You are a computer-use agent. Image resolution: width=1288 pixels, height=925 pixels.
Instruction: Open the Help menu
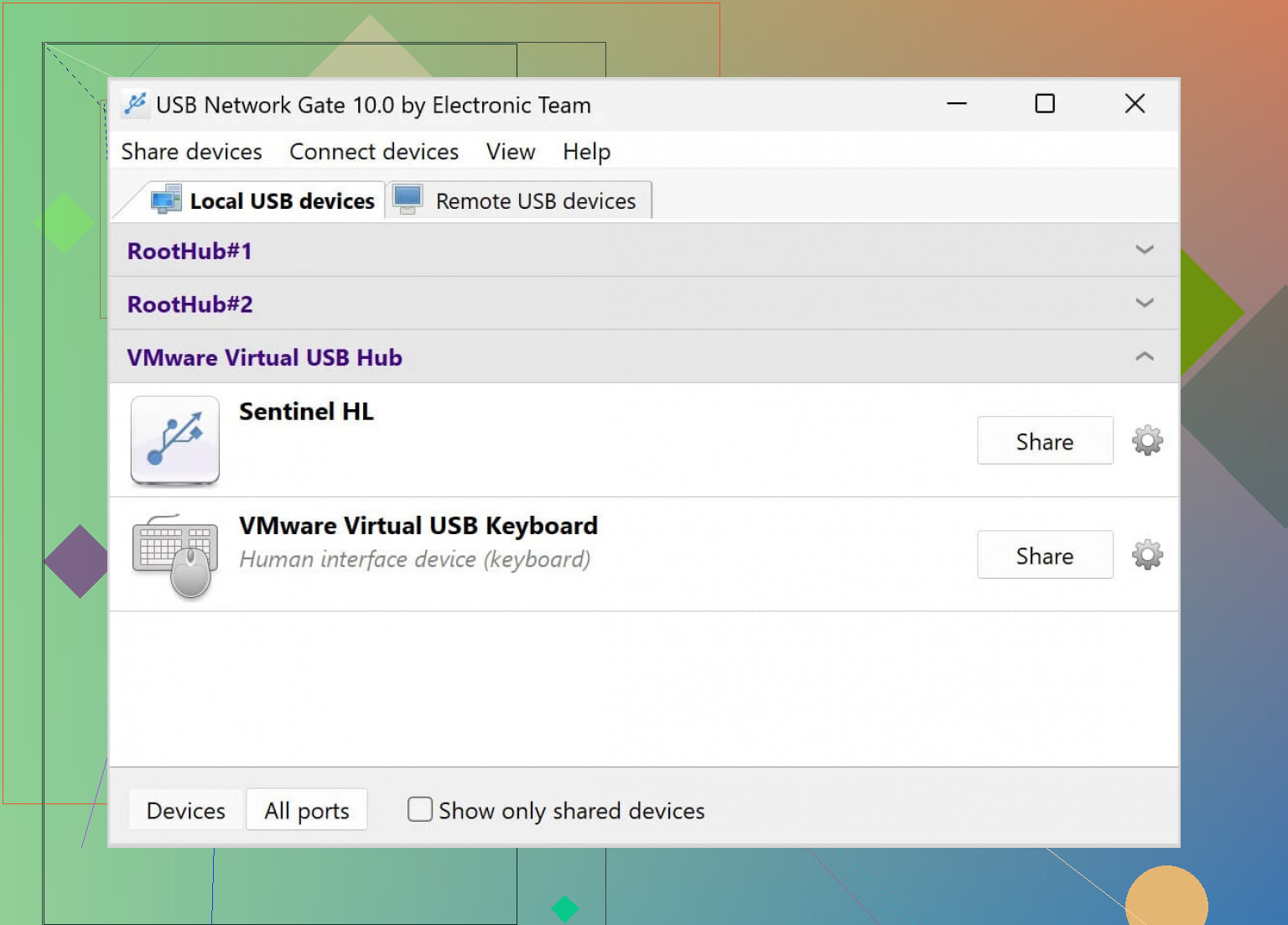click(x=586, y=152)
